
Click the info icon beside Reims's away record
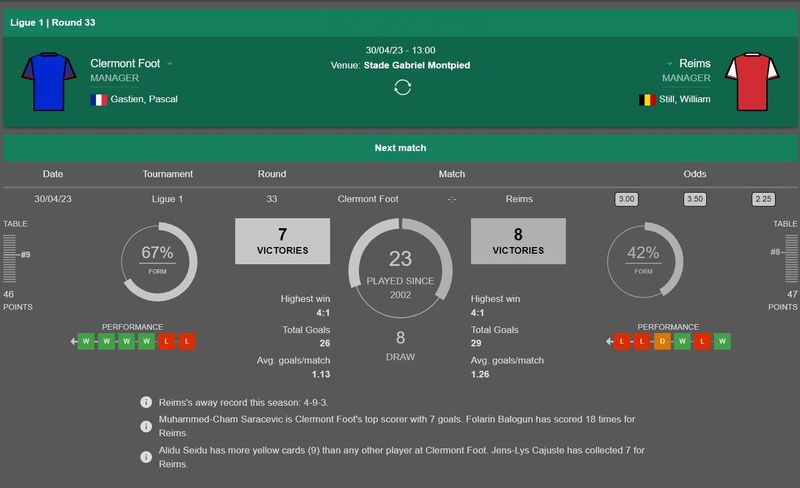(146, 402)
